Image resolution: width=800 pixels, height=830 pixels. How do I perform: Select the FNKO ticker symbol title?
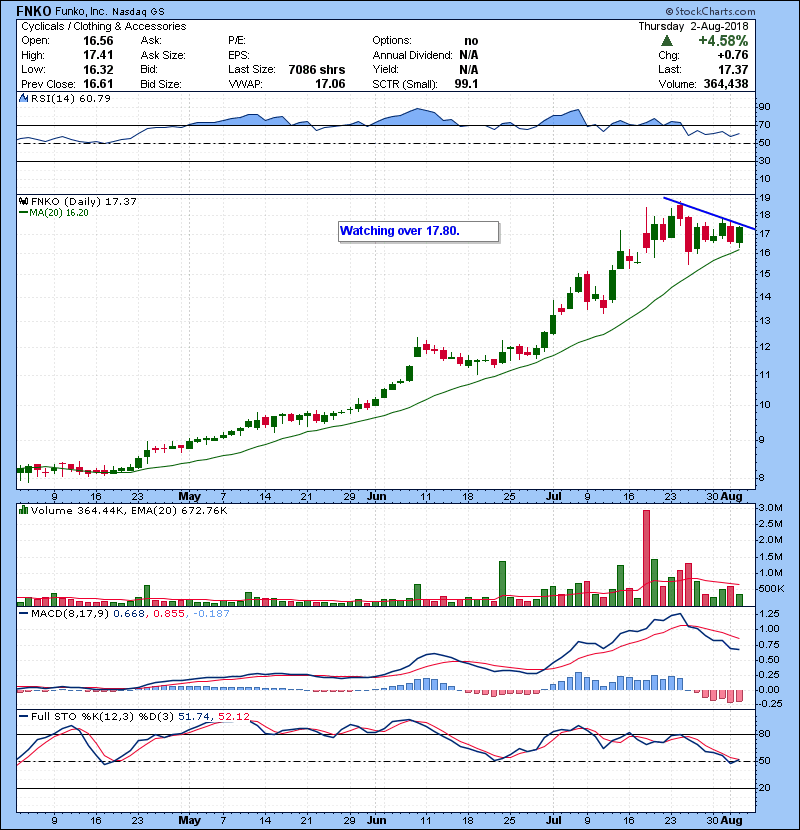pos(34,11)
